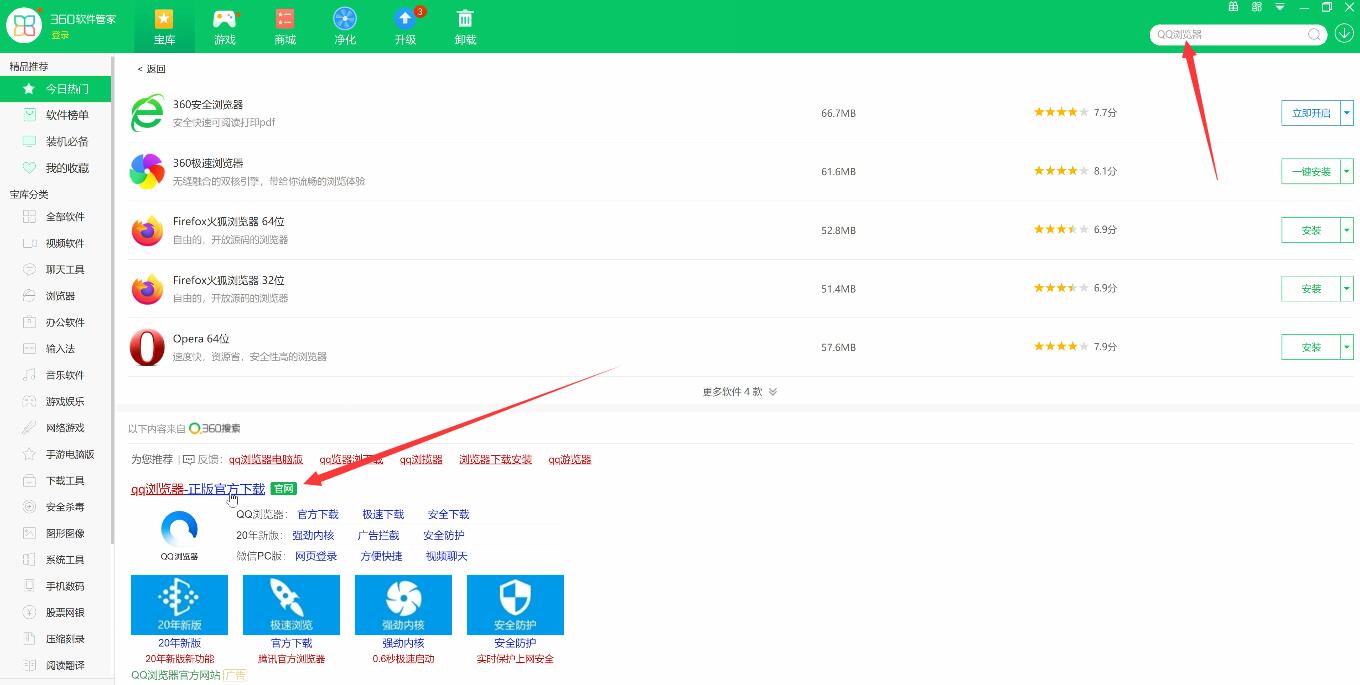Open the Firefox火狐浏览器 32位 title
Viewport: 1360px width, 685px height.
[229, 281]
